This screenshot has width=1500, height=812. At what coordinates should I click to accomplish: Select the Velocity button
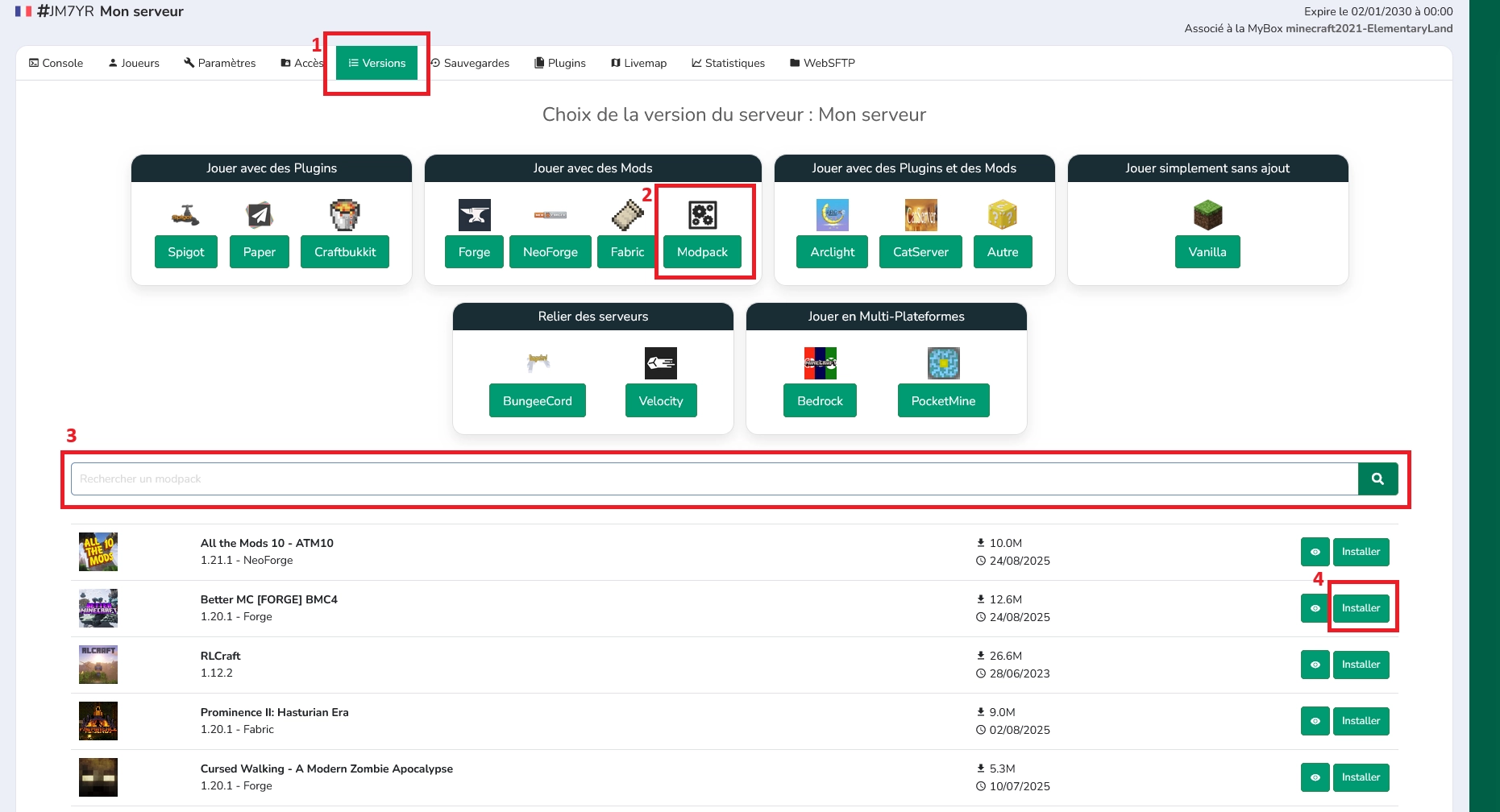tap(661, 401)
